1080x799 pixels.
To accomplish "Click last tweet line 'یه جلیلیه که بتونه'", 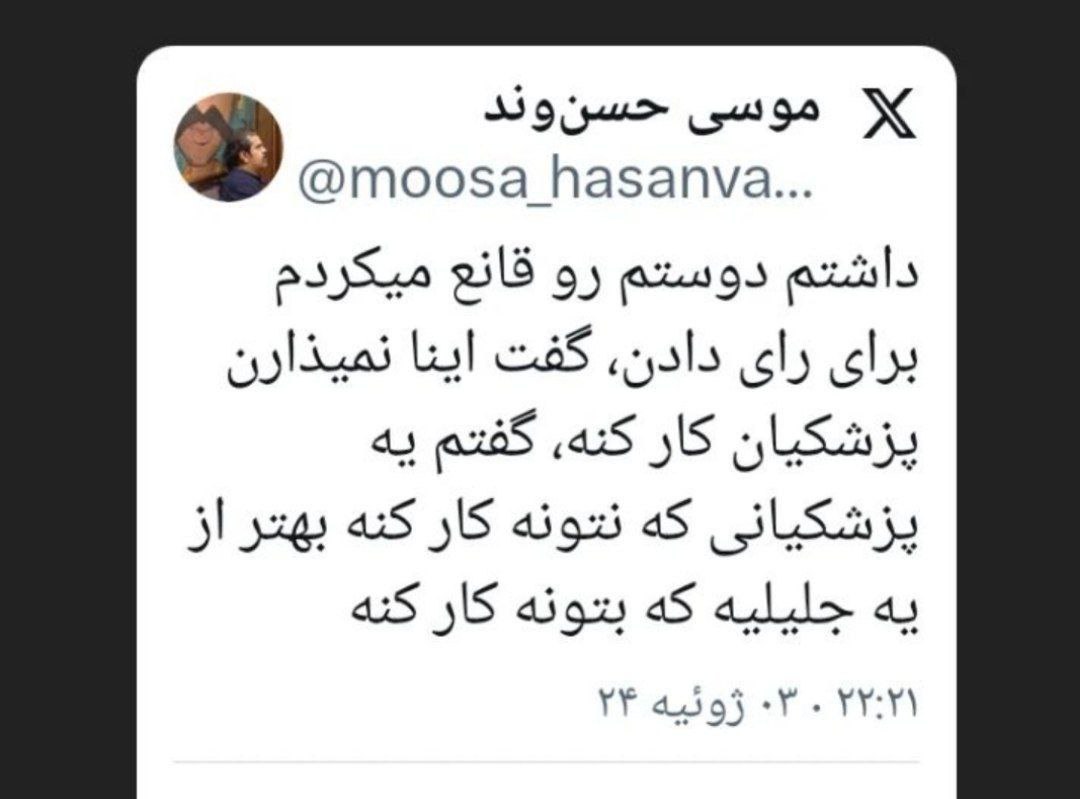I will (x=636, y=612).
